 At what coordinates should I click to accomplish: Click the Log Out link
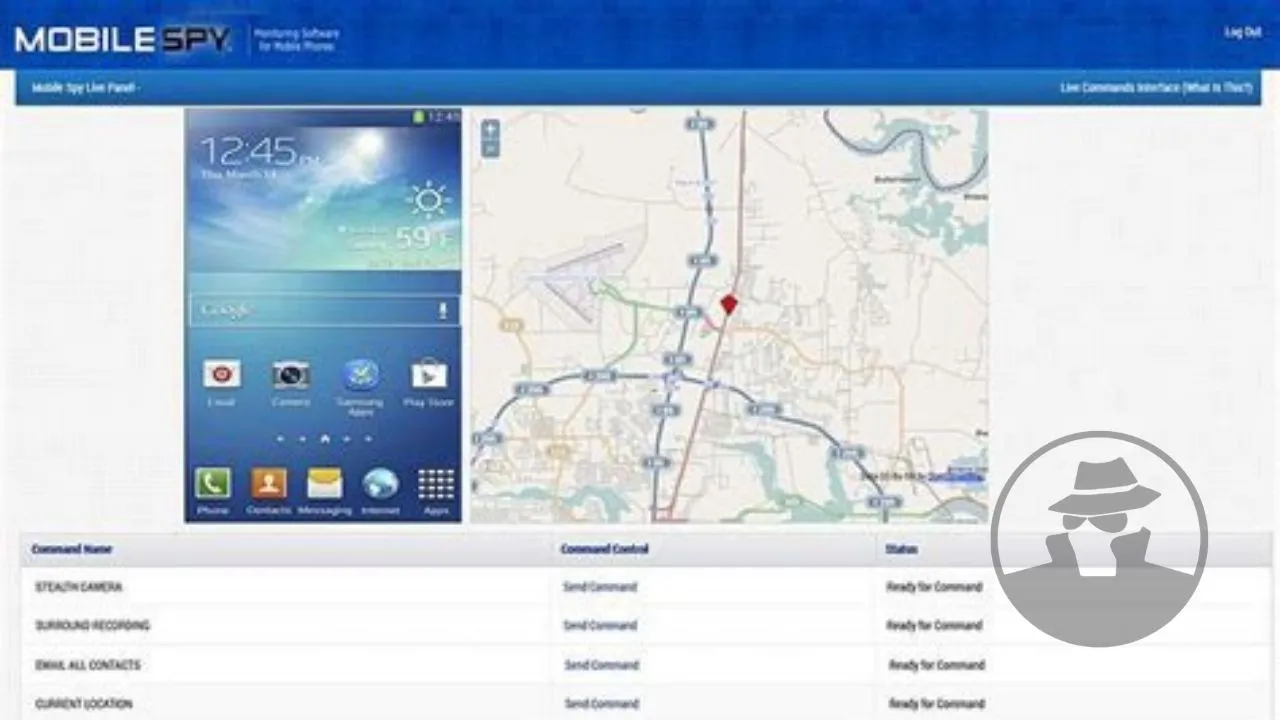click(x=1242, y=32)
